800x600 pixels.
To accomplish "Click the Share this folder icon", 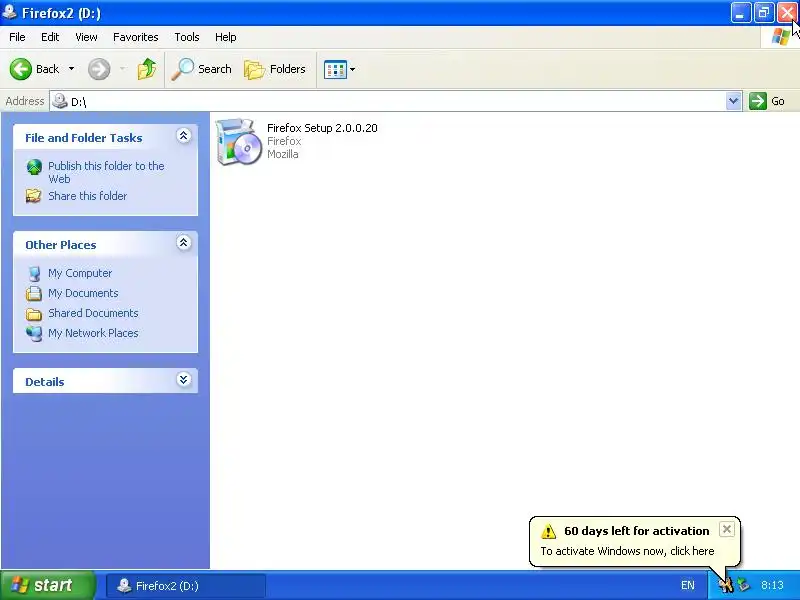I will tap(34, 196).
